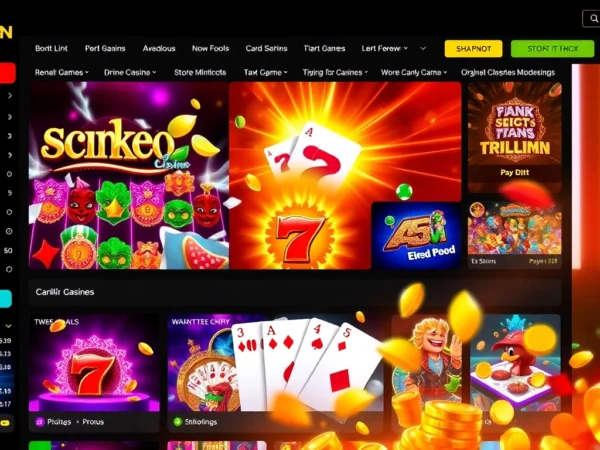This screenshot has width=600, height=450.
Task: Open the Drine Casina dropdown
Action: [x=130, y=72]
